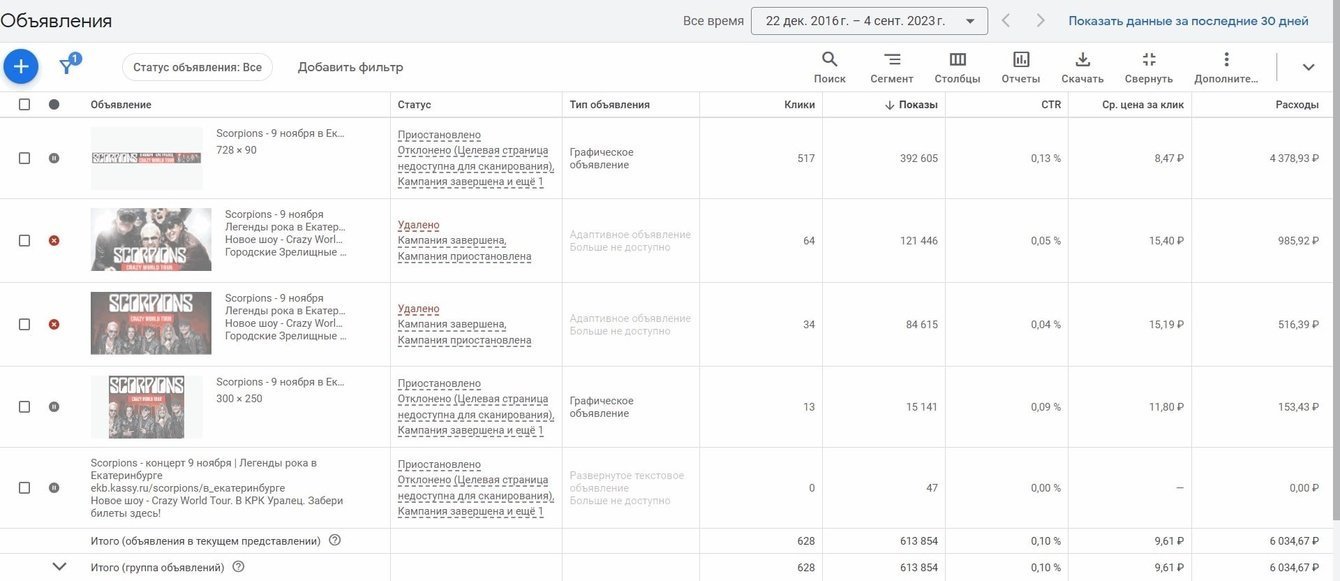Select the checkbox for 728 × 90 ad row

pyautogui.click(x=24, y=158)
